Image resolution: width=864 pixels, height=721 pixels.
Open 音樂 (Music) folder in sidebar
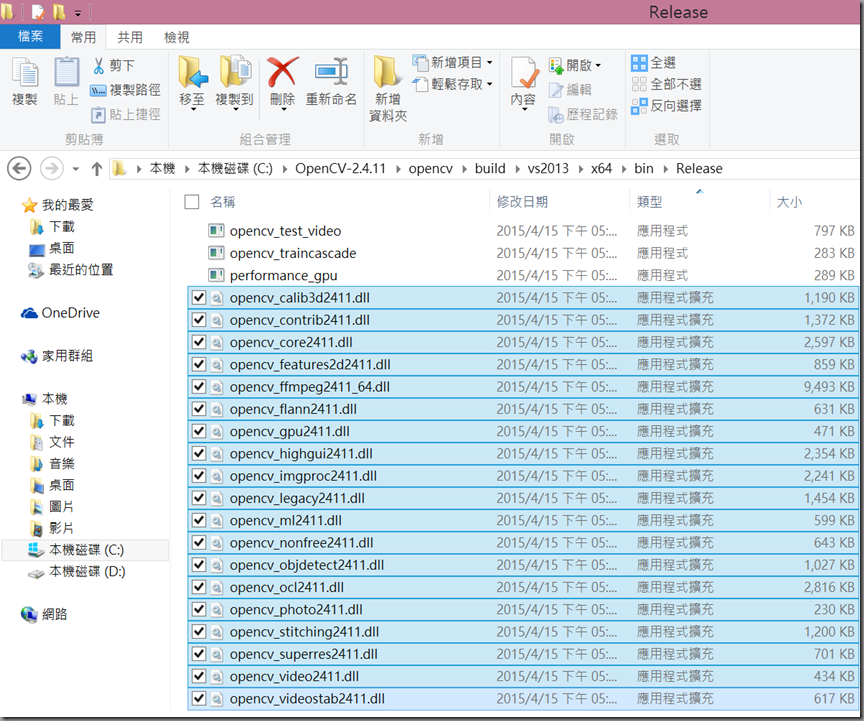[52, 464]
